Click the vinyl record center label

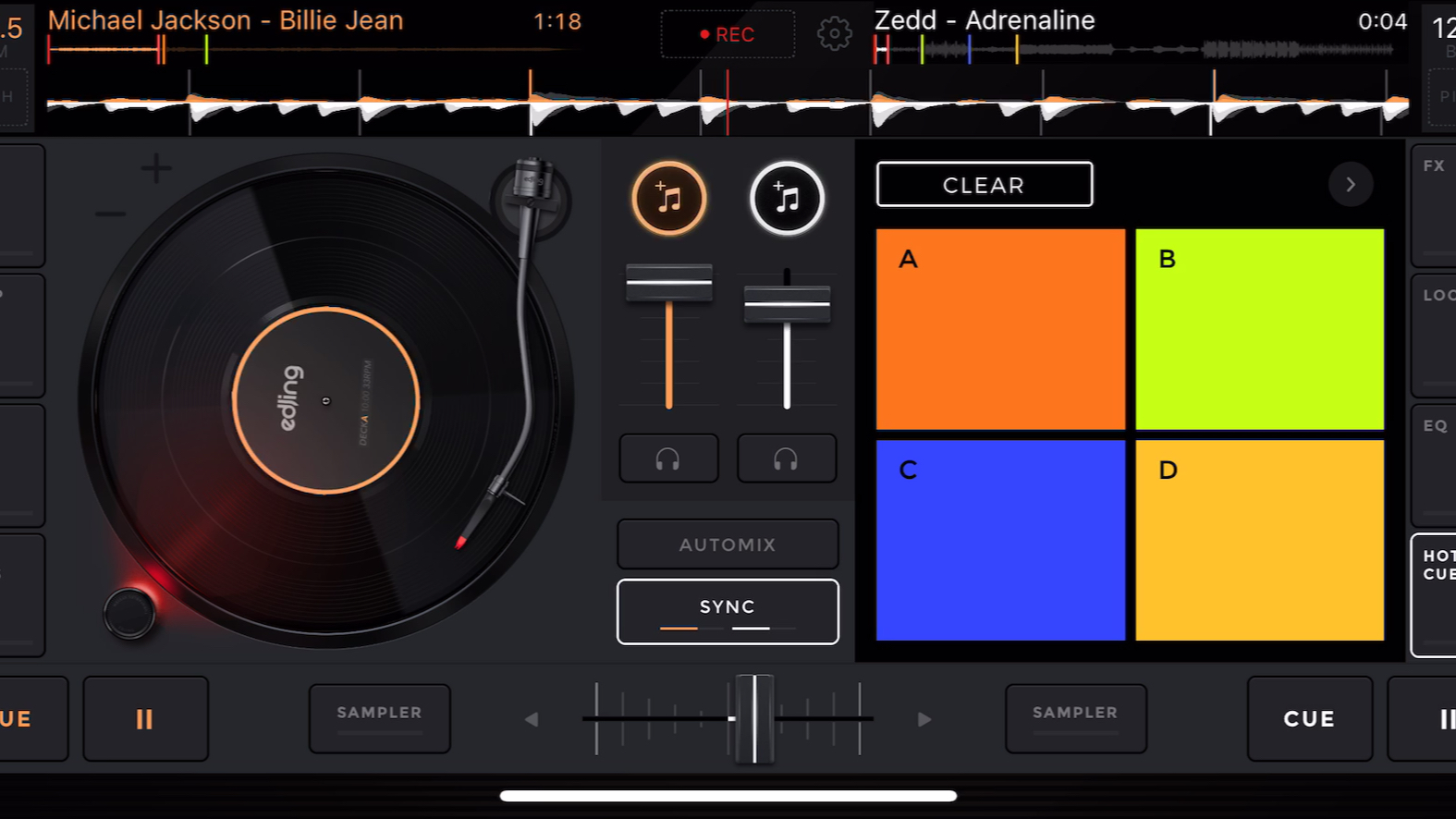coord(325,400)
